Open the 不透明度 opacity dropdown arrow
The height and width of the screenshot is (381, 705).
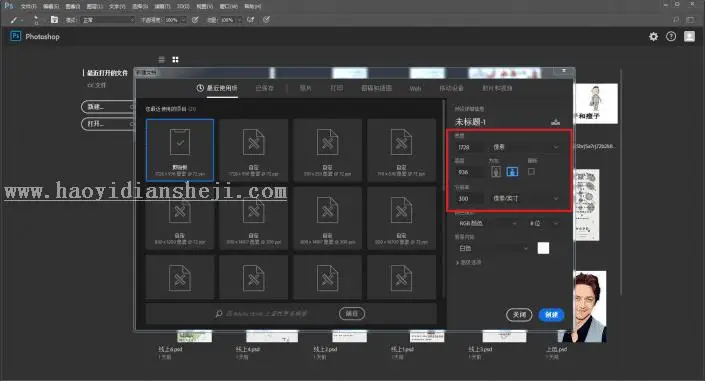coord(183,20)
